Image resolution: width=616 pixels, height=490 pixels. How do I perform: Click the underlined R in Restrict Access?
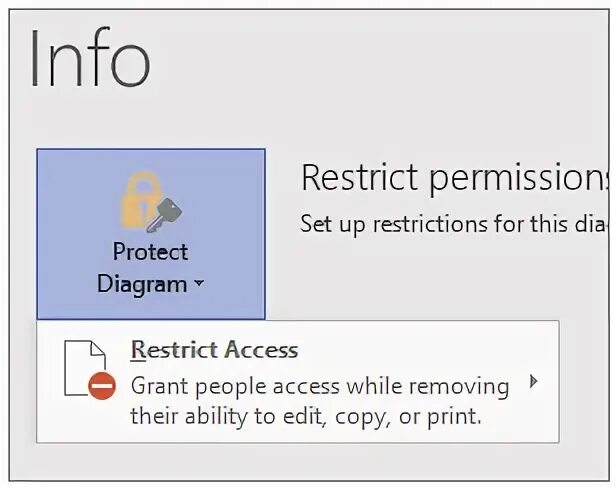click(x=138, y=350)
